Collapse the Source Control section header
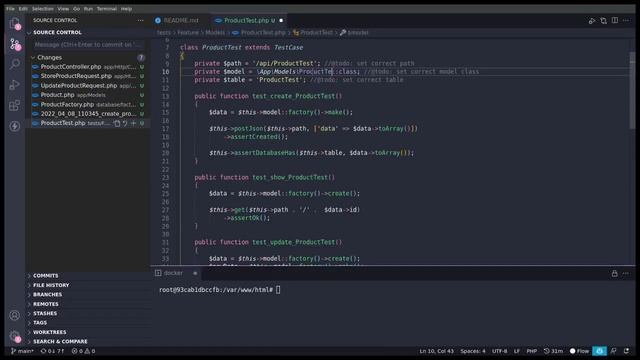The image size is (640, 360). click(88, 32)
